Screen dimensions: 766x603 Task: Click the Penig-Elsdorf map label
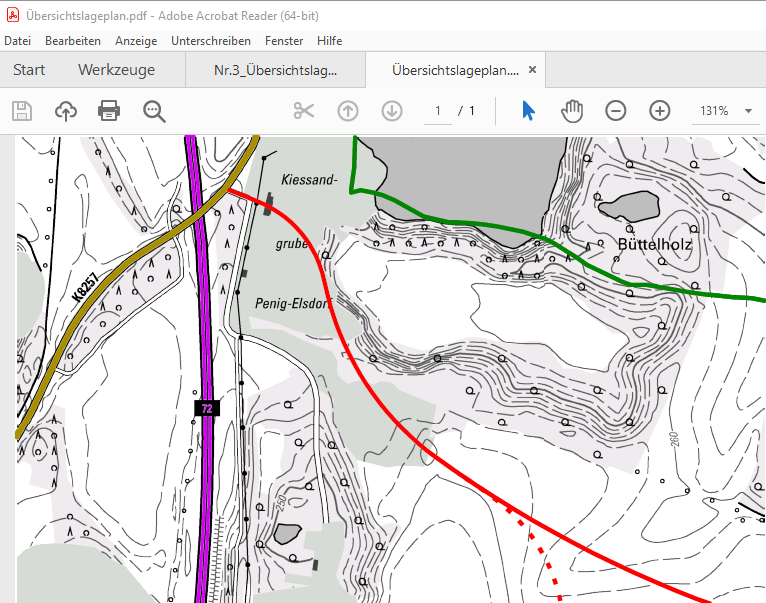click(x=293, y=303)
